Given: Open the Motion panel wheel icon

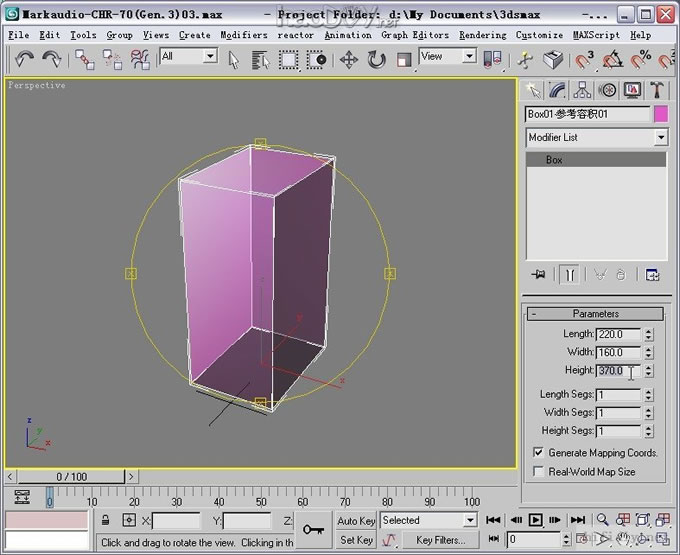Looking at the screenshot, I should click(607, 90).
